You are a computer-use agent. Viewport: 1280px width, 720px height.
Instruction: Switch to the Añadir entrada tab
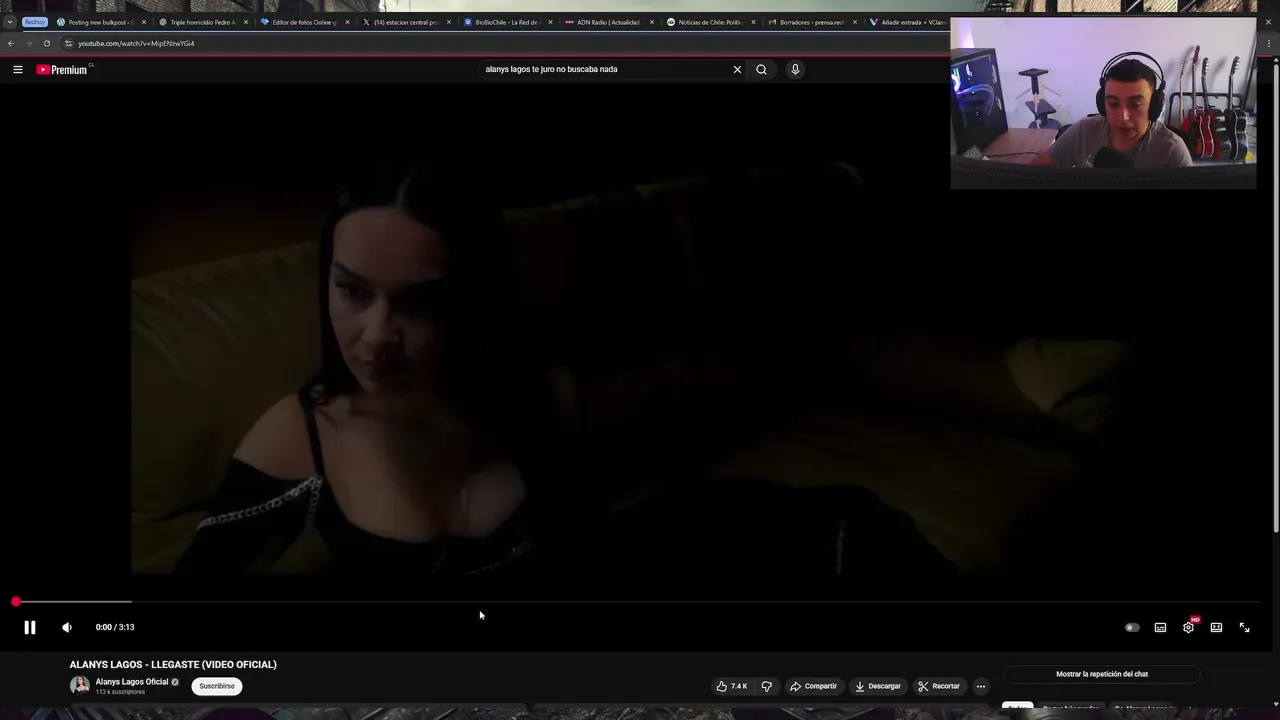(x=908, y=22)
